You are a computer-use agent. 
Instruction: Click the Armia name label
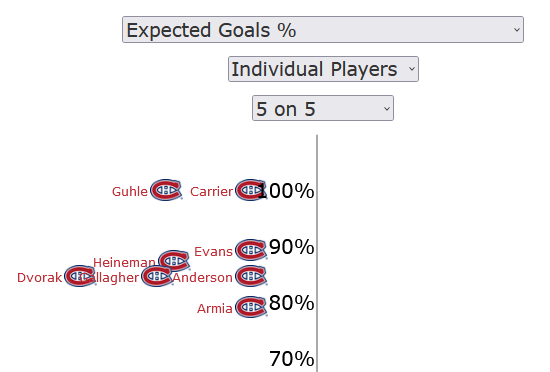[x=215, y=309]
